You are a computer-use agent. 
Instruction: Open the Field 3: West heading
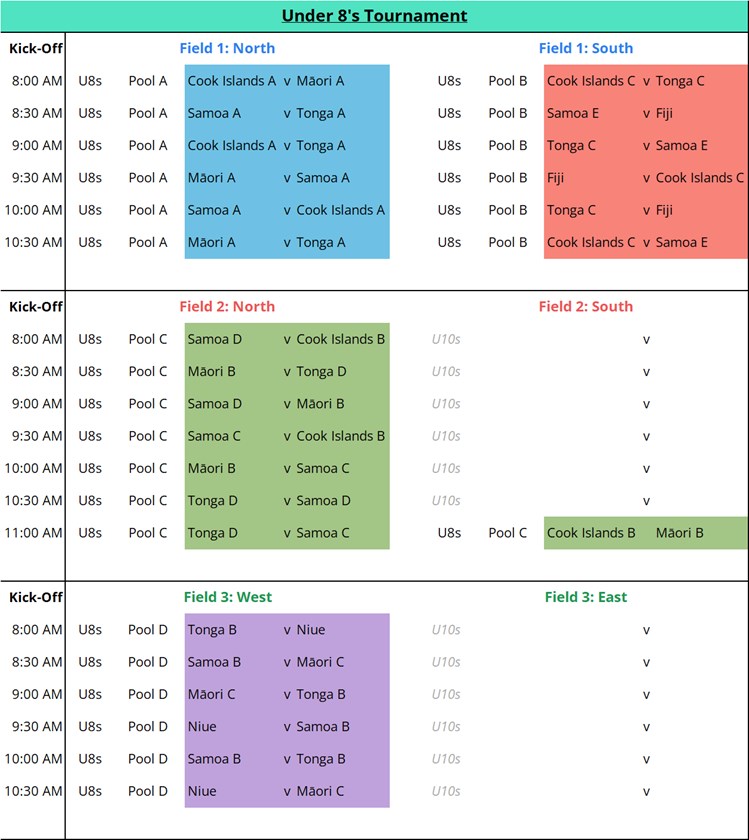(227, 597)
